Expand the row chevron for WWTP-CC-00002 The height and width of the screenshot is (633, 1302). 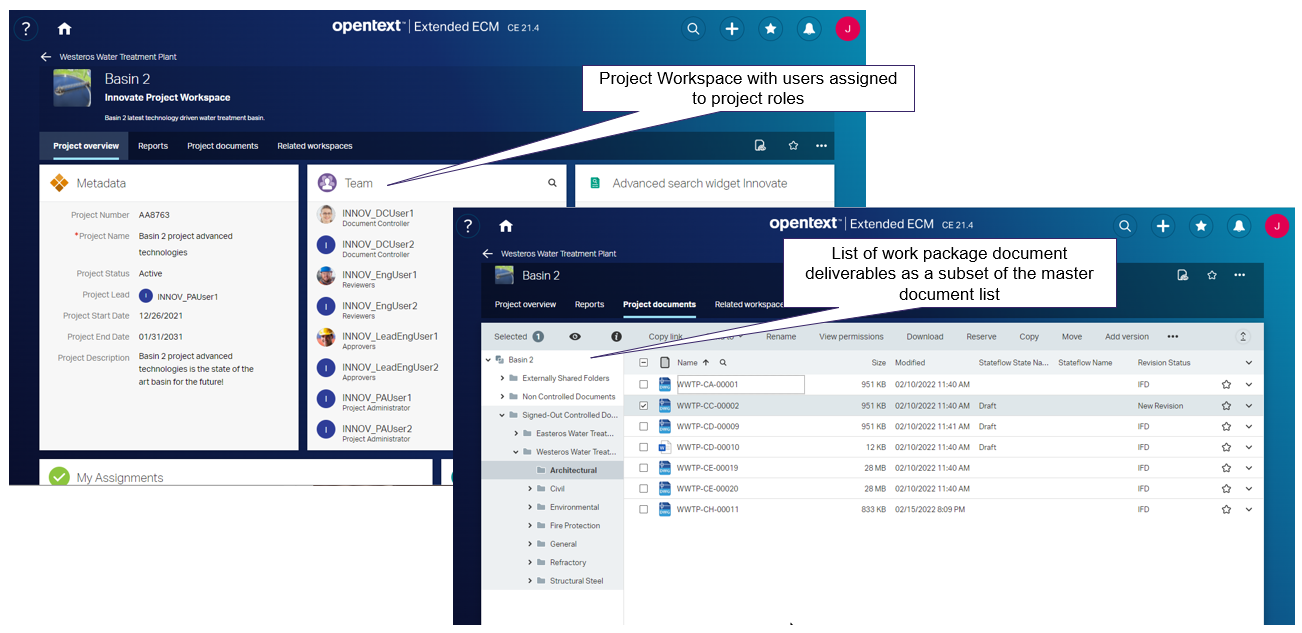tap(1249, 406)
